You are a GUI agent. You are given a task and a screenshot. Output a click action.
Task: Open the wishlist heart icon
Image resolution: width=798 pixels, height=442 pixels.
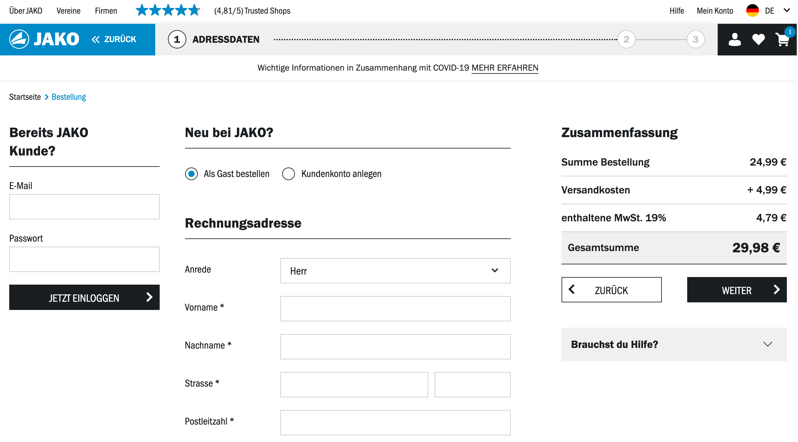(758, 39)
